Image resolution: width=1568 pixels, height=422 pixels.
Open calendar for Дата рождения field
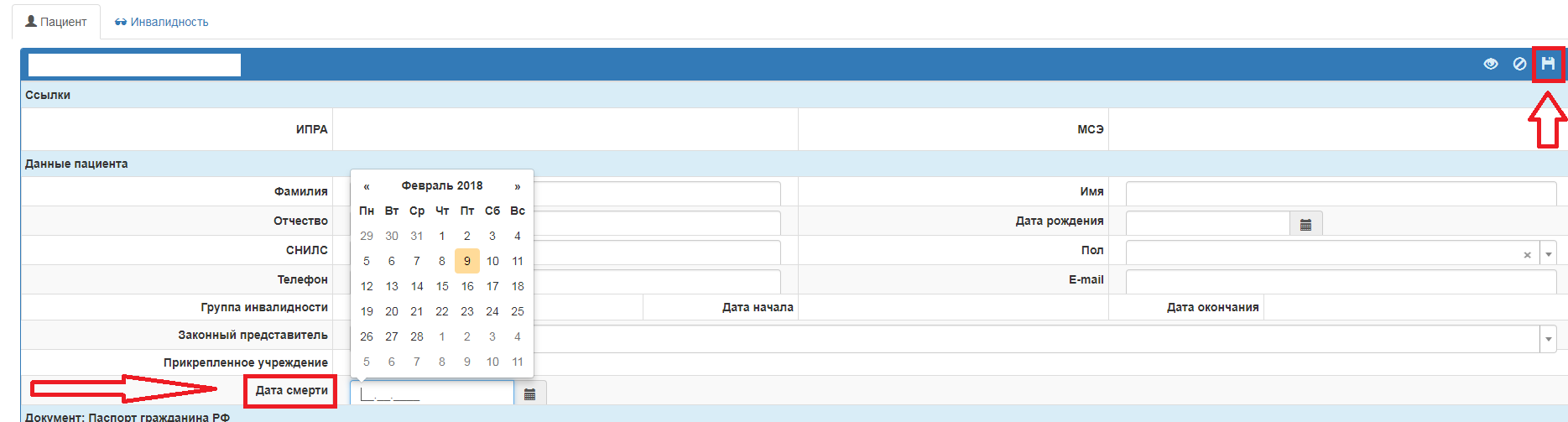coord(1305,224)
